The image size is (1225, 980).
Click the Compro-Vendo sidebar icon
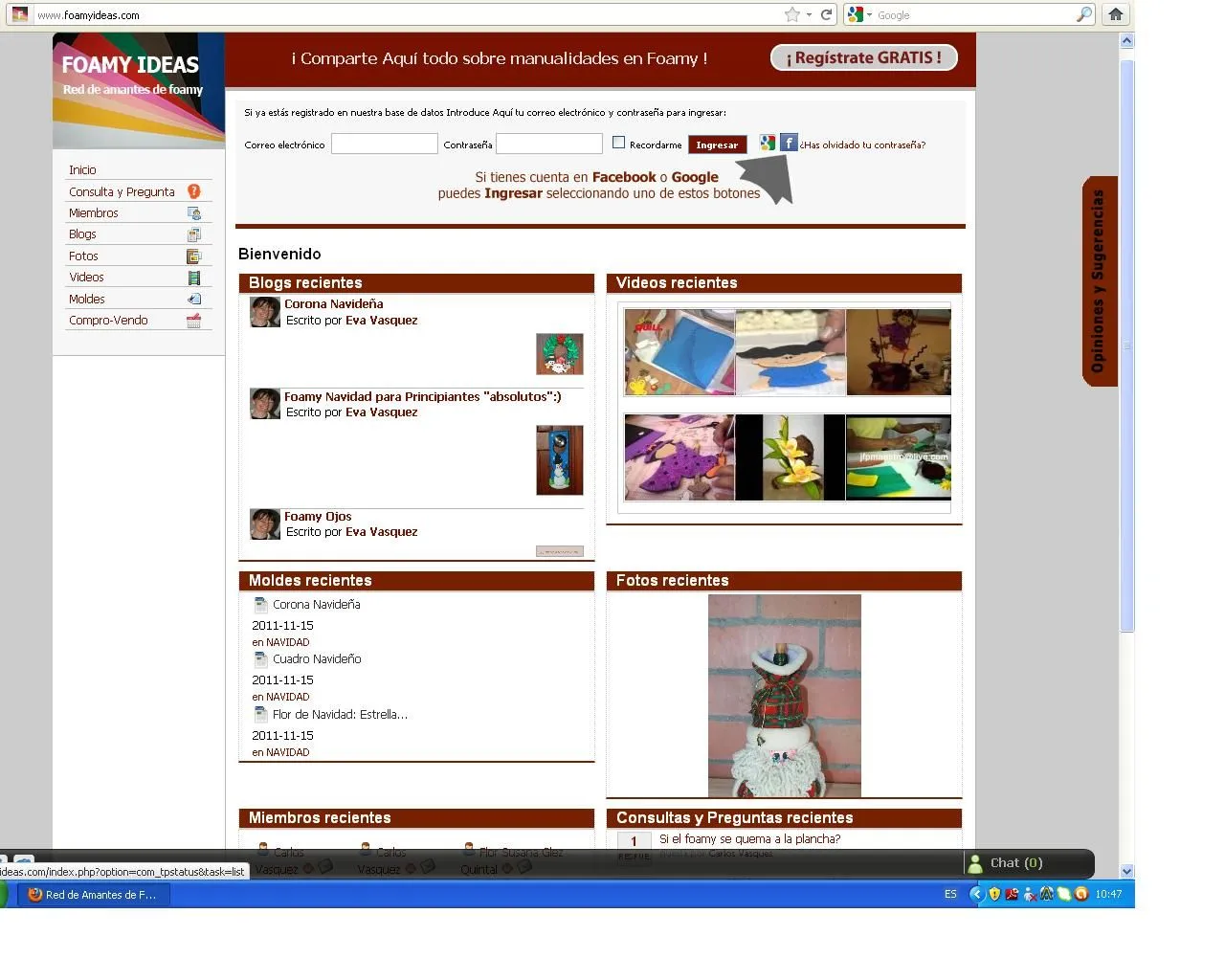pos(193,321)
